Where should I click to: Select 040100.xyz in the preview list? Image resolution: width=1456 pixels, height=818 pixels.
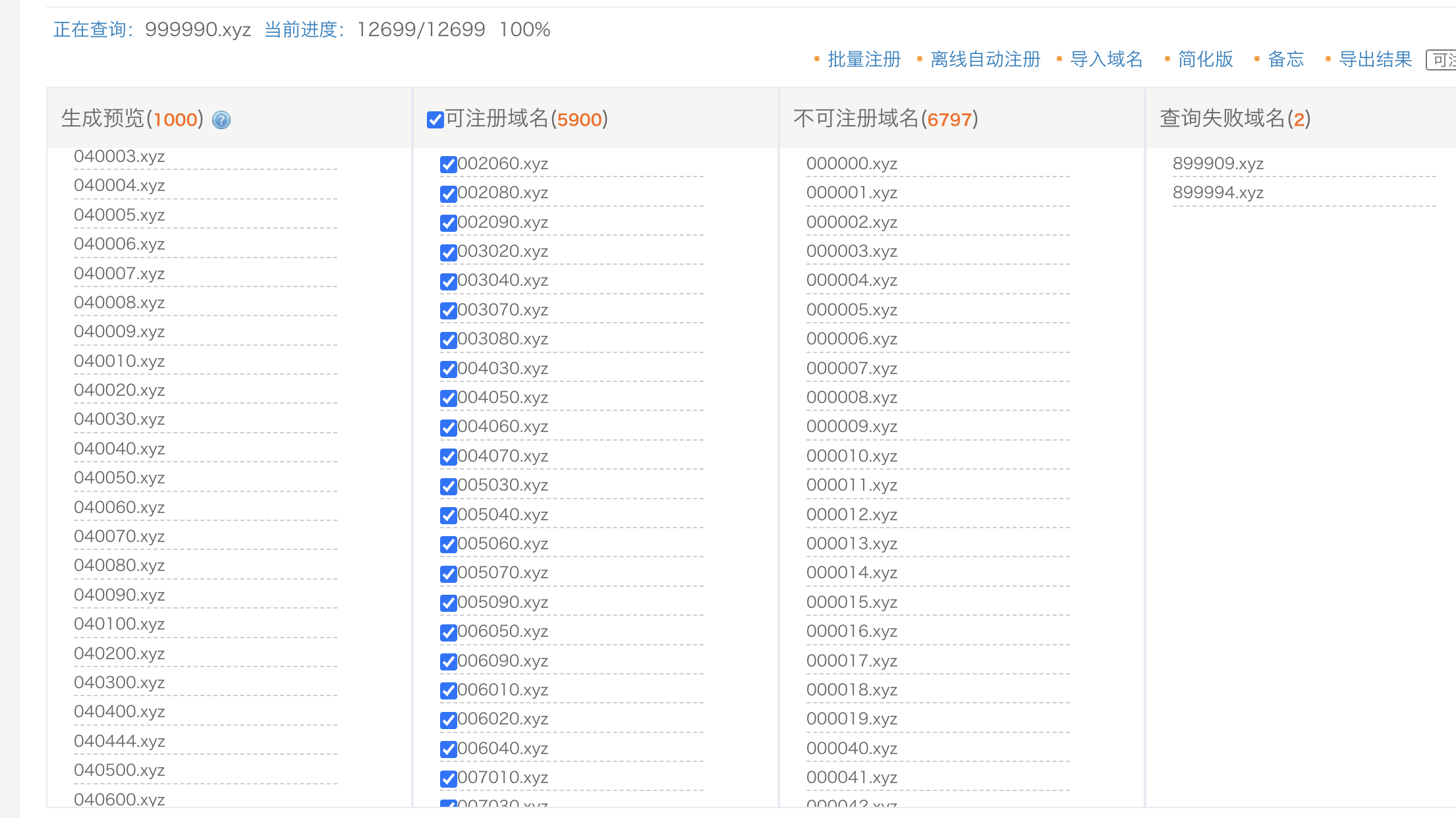[119, 624]
